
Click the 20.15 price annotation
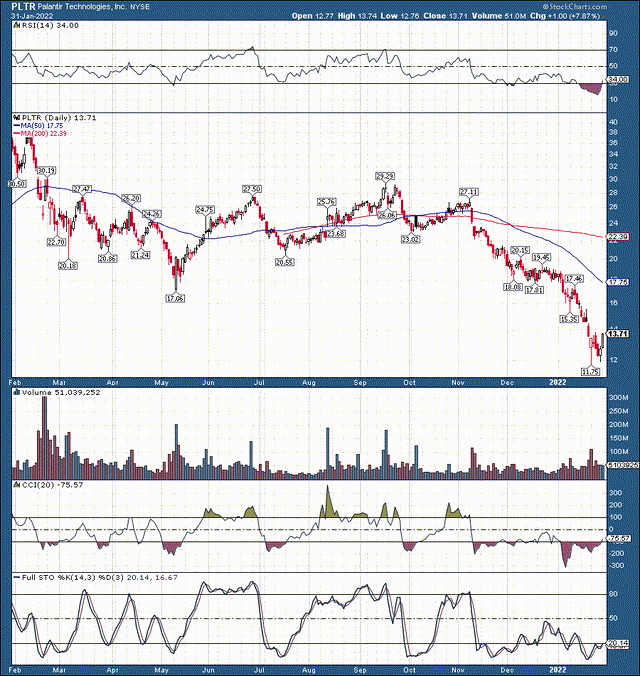520,250
